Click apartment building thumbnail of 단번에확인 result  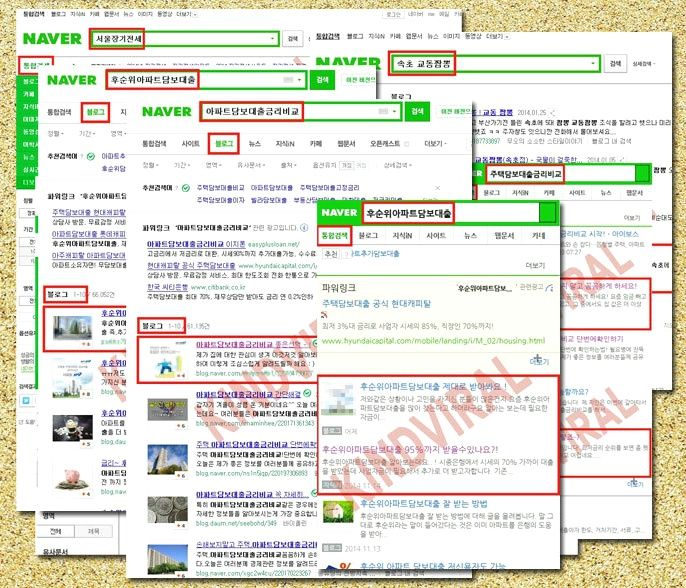pyautogui.click(x=168, y=459)
